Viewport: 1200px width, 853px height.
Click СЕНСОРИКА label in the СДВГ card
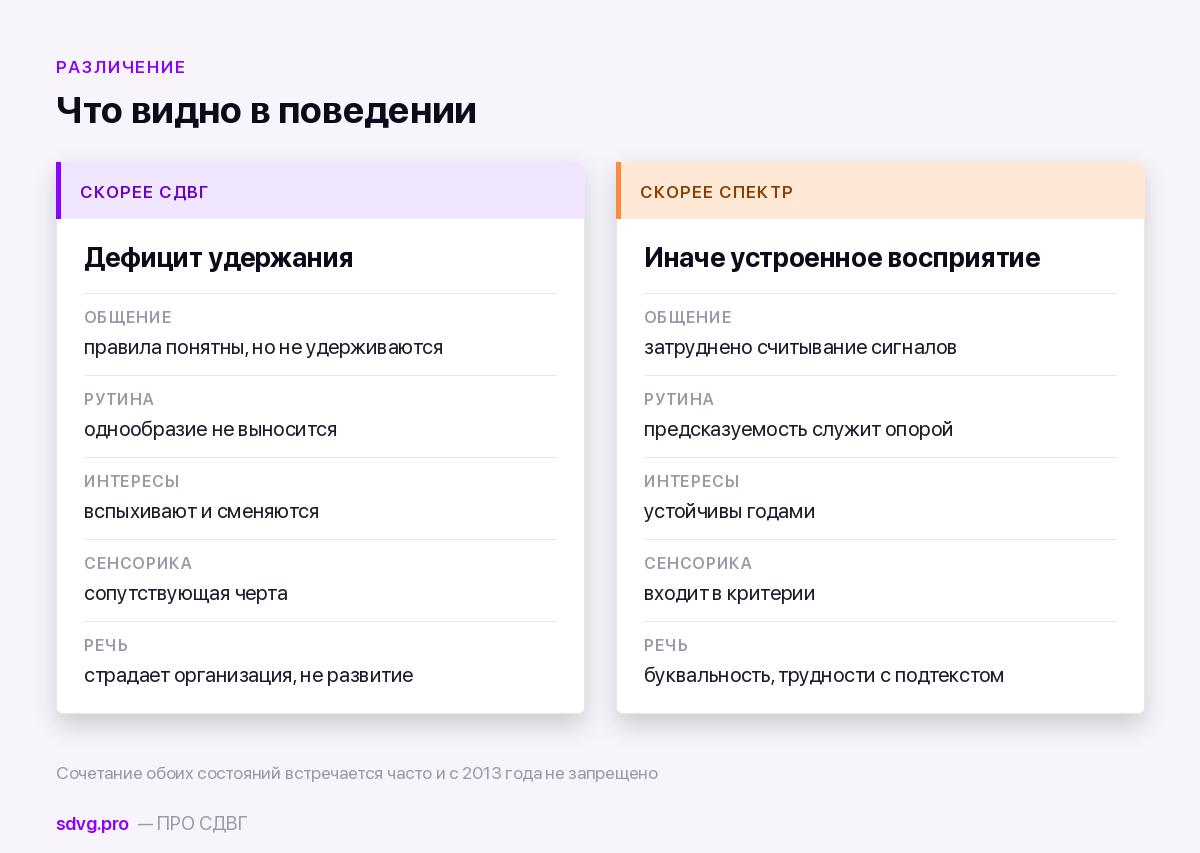[138, 563]
